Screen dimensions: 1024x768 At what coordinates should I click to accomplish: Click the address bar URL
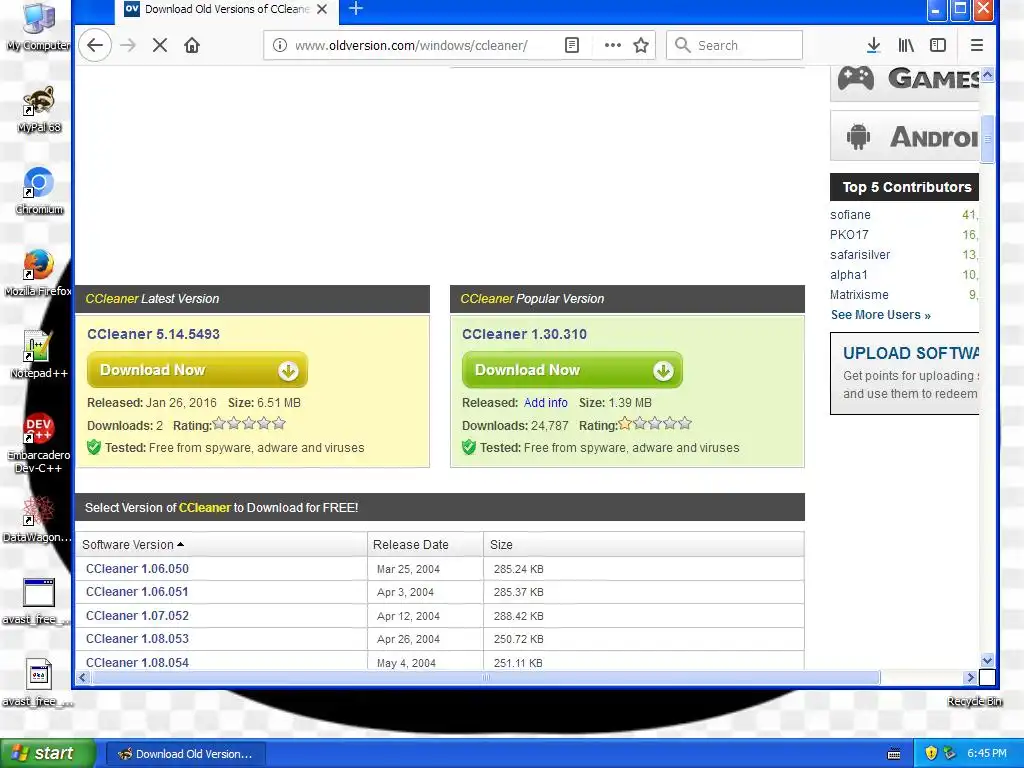(x=411, y=45)
